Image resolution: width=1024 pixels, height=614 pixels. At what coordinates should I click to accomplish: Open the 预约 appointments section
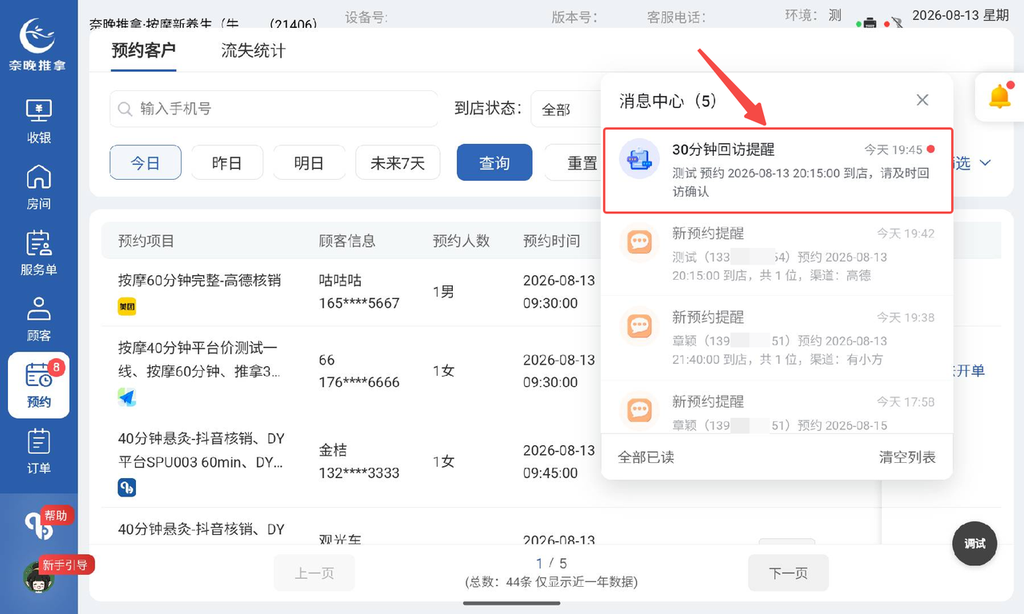point(39,385)
